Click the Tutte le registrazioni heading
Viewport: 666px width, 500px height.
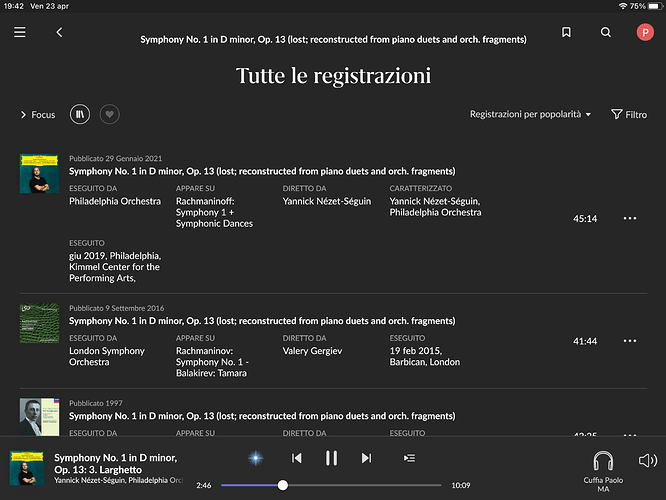pos(333,76)
